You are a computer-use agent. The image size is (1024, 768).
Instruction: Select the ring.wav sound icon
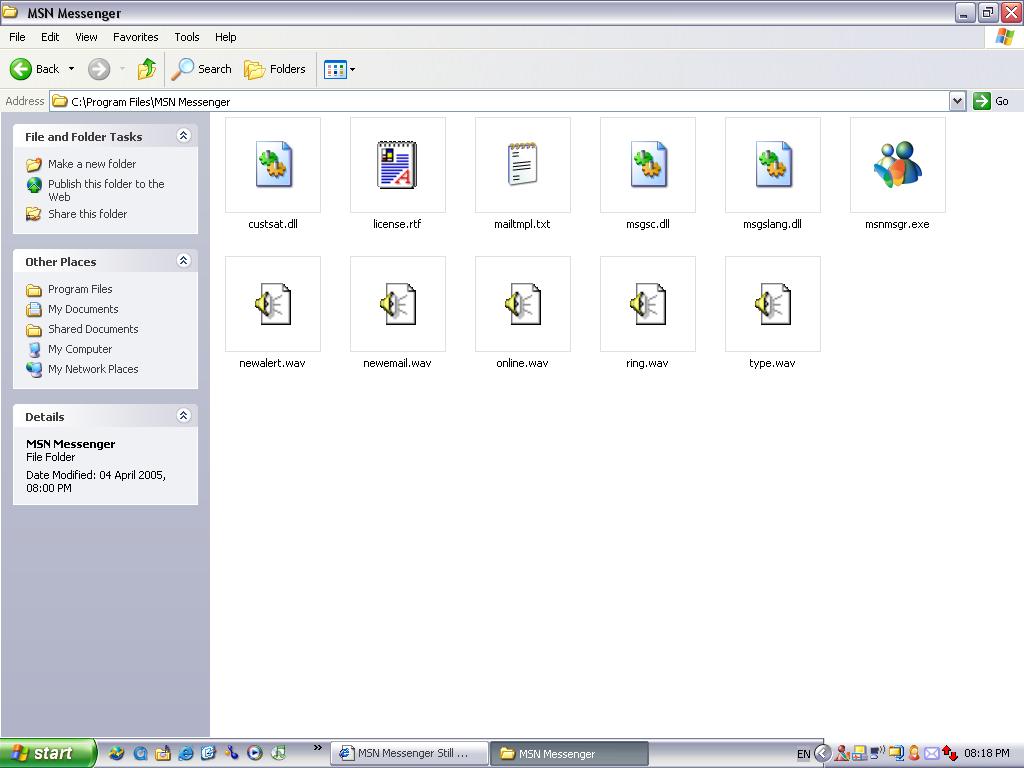[x=648, y=304]
